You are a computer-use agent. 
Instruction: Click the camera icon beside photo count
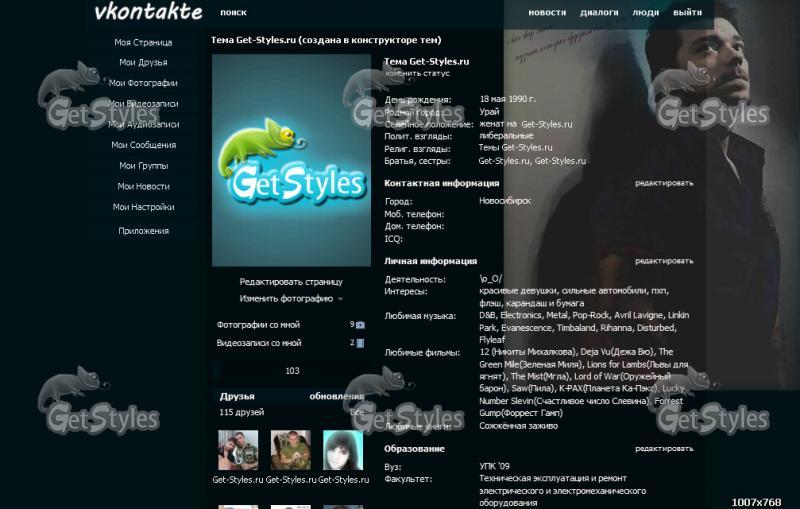click(360, 325)
